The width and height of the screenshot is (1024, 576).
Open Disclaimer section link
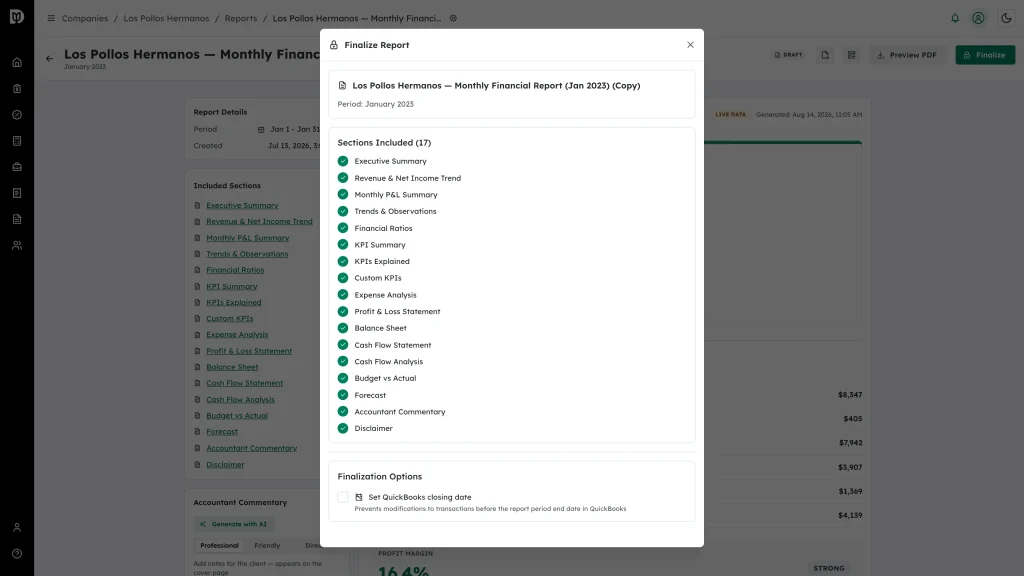tap(225, 464)
